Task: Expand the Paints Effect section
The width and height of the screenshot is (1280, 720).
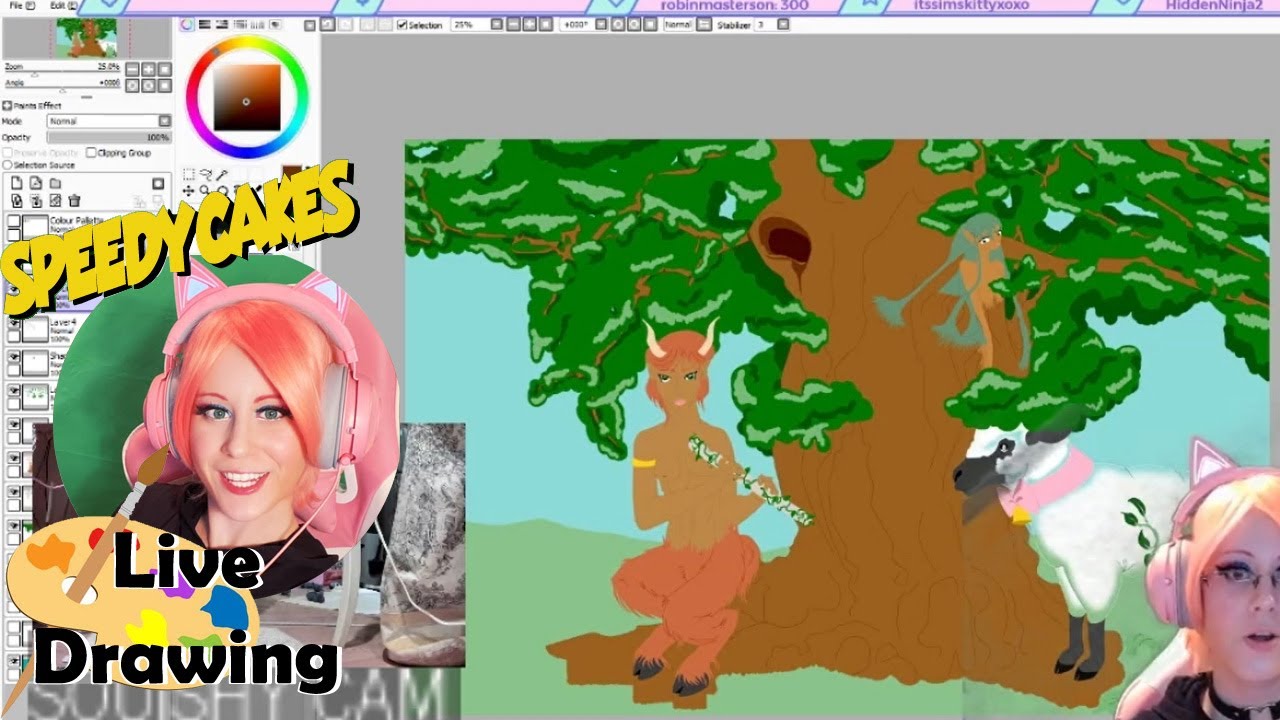Action: click(x=7, y=106)
